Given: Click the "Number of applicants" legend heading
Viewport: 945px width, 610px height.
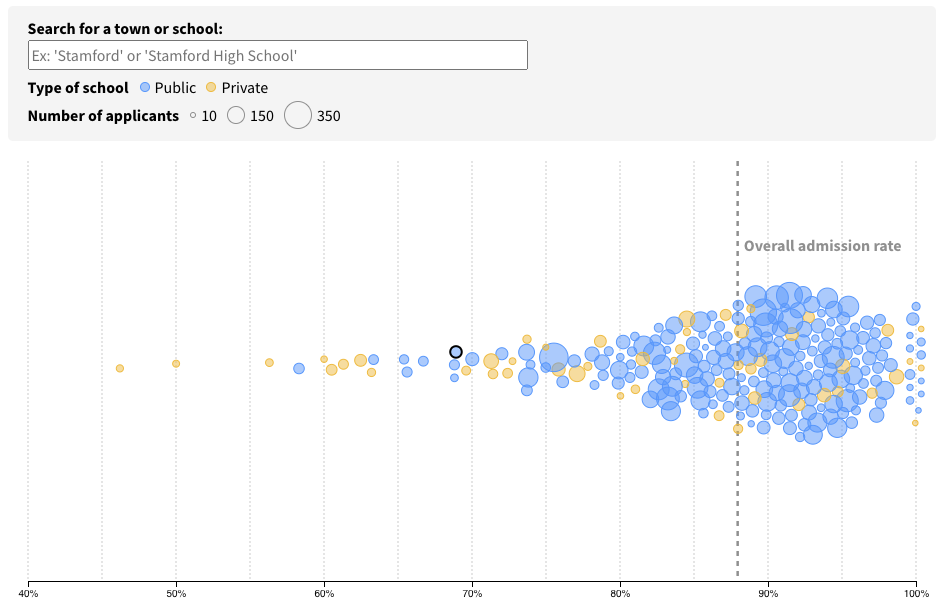Looking at the screenshot, I should (x=103, y=116).
